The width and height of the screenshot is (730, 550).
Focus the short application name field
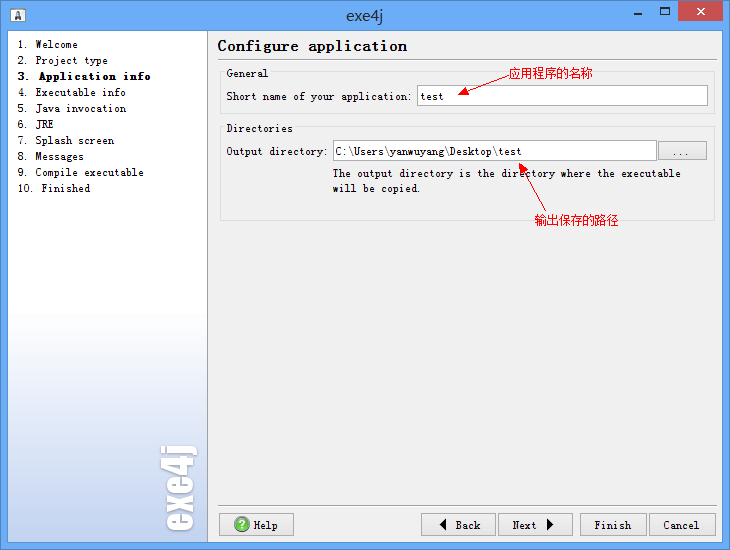(x=562, y=96)
